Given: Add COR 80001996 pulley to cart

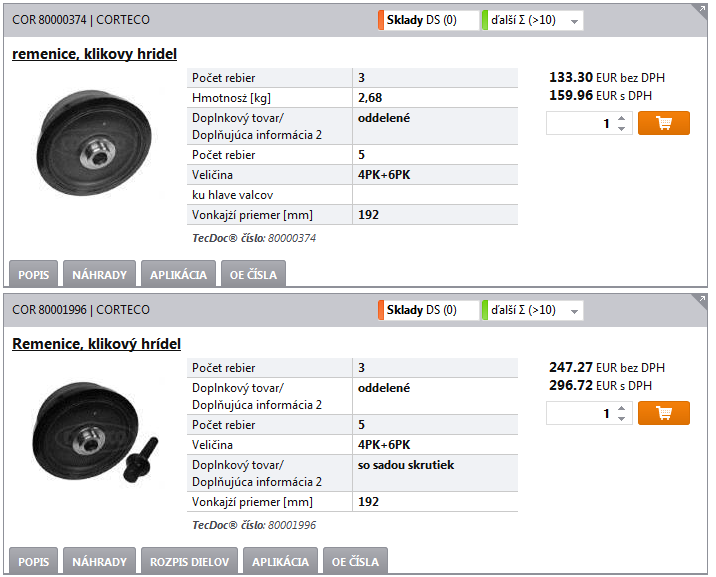Looking at the screenshot, I should click(663, 413).
